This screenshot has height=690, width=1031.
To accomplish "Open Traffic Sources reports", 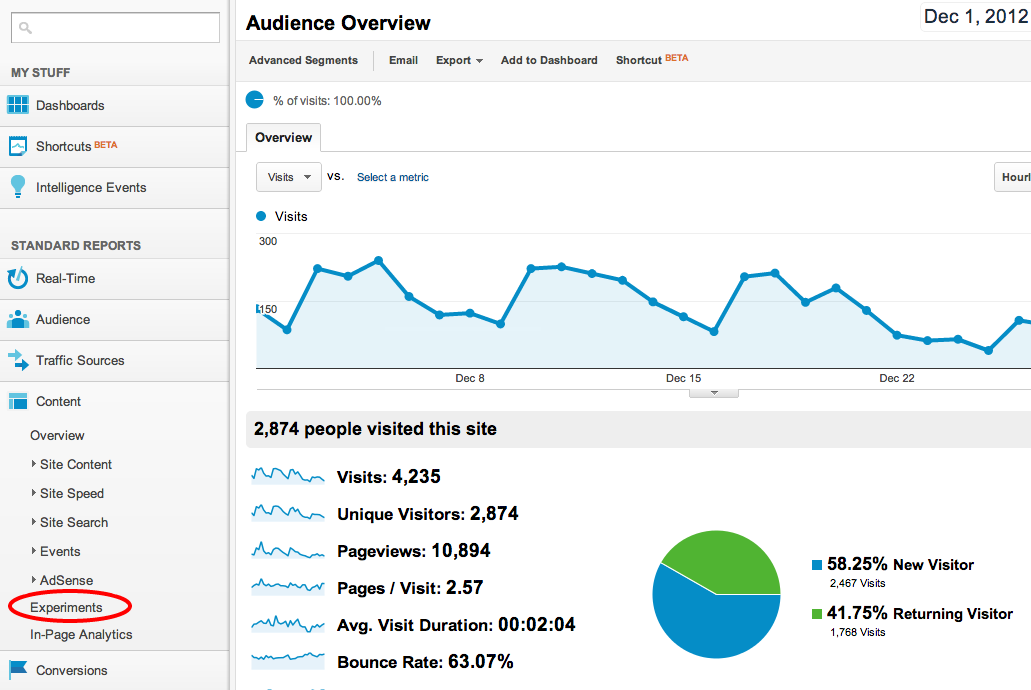I will pyautogui.click(x=114, y=360).
